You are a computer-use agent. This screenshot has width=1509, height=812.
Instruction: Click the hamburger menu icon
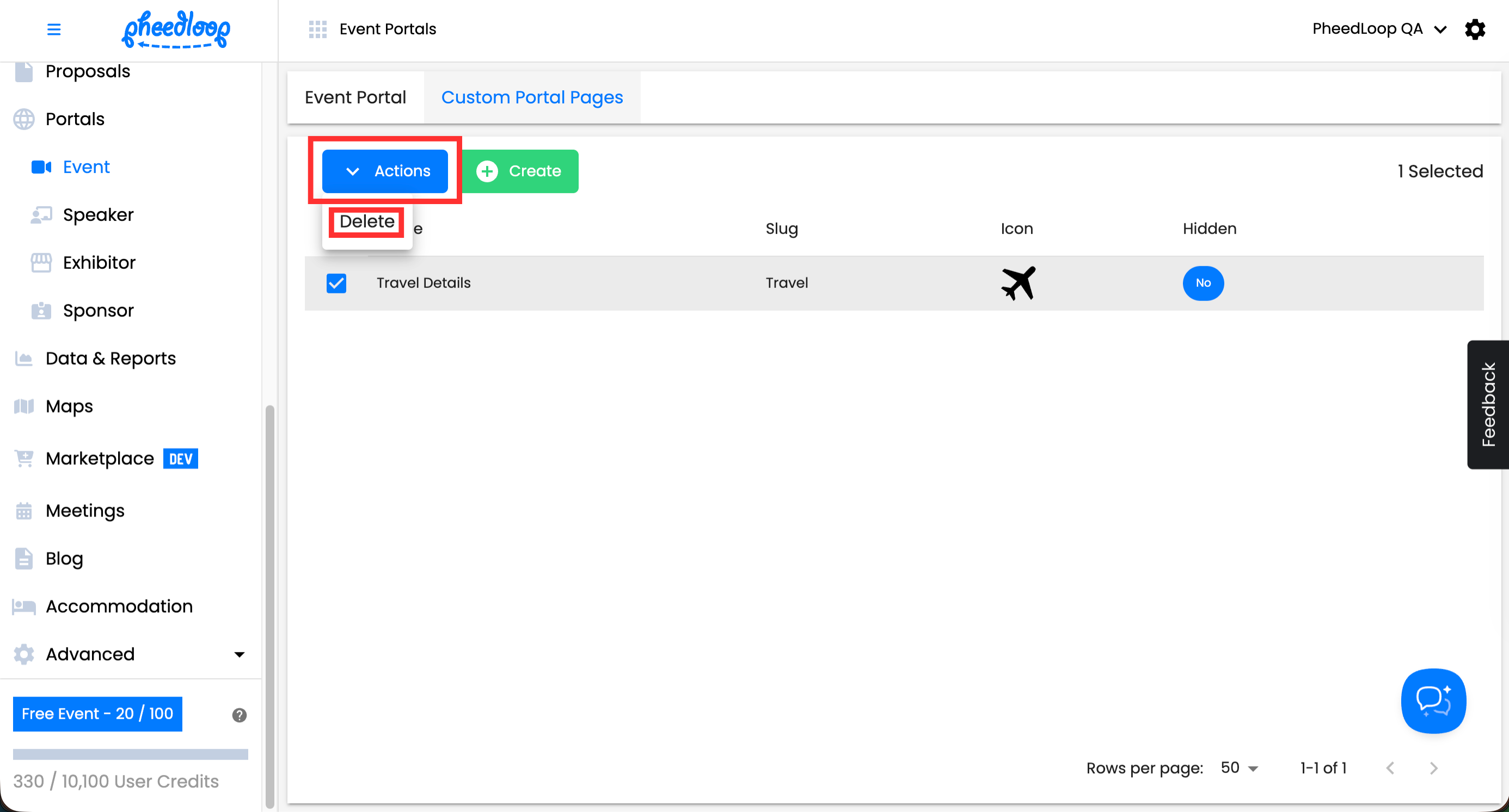53,29
